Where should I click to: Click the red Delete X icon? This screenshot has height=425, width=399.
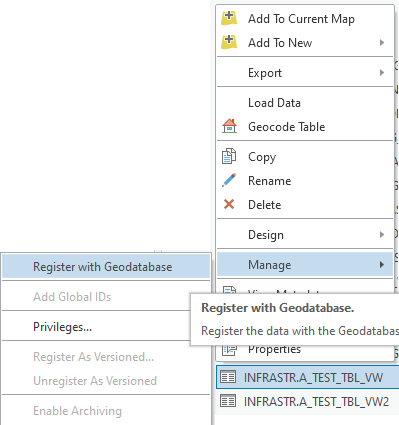(229, 204)
